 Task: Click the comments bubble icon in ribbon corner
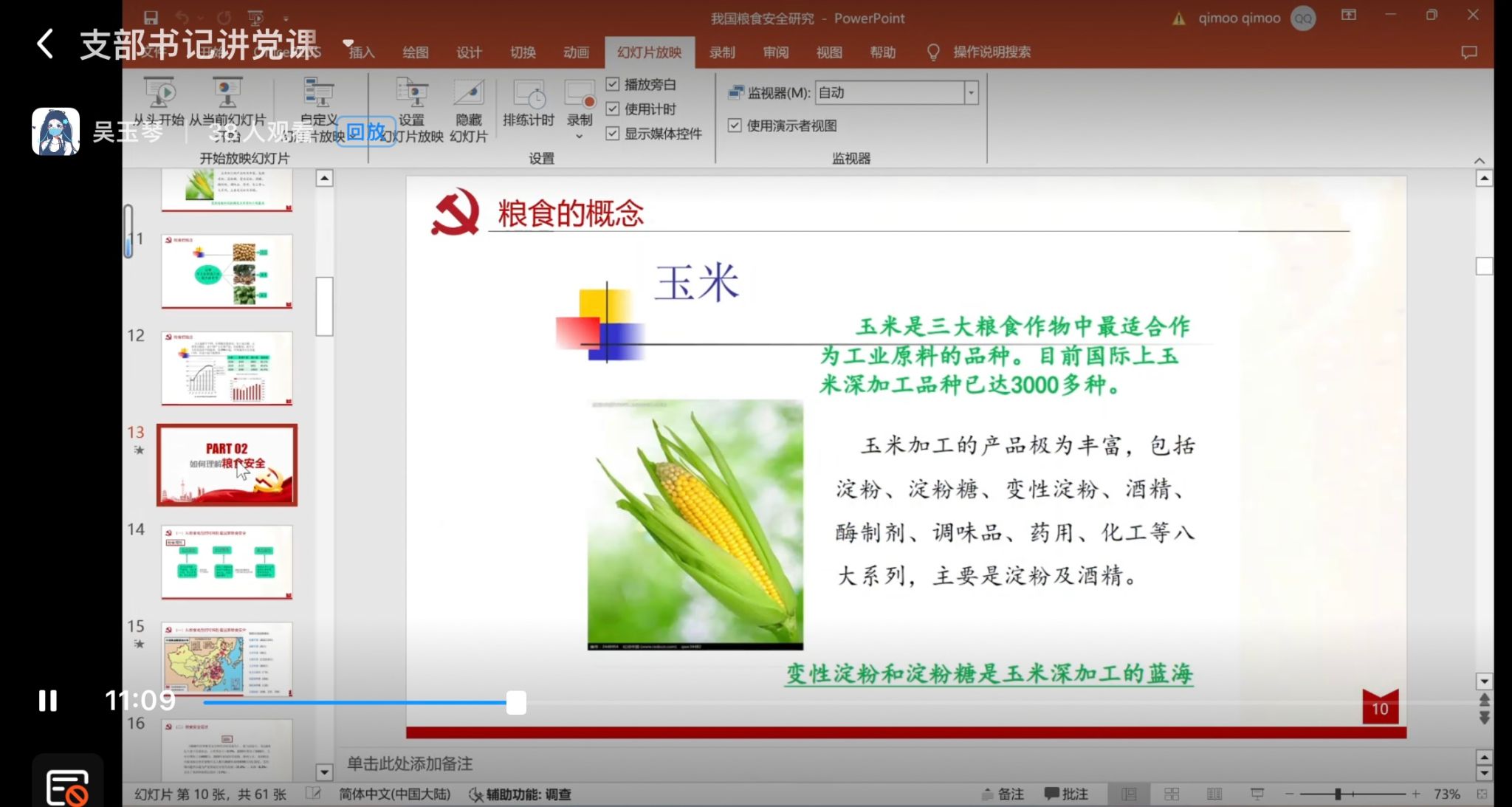click(x=1469, y=52)
